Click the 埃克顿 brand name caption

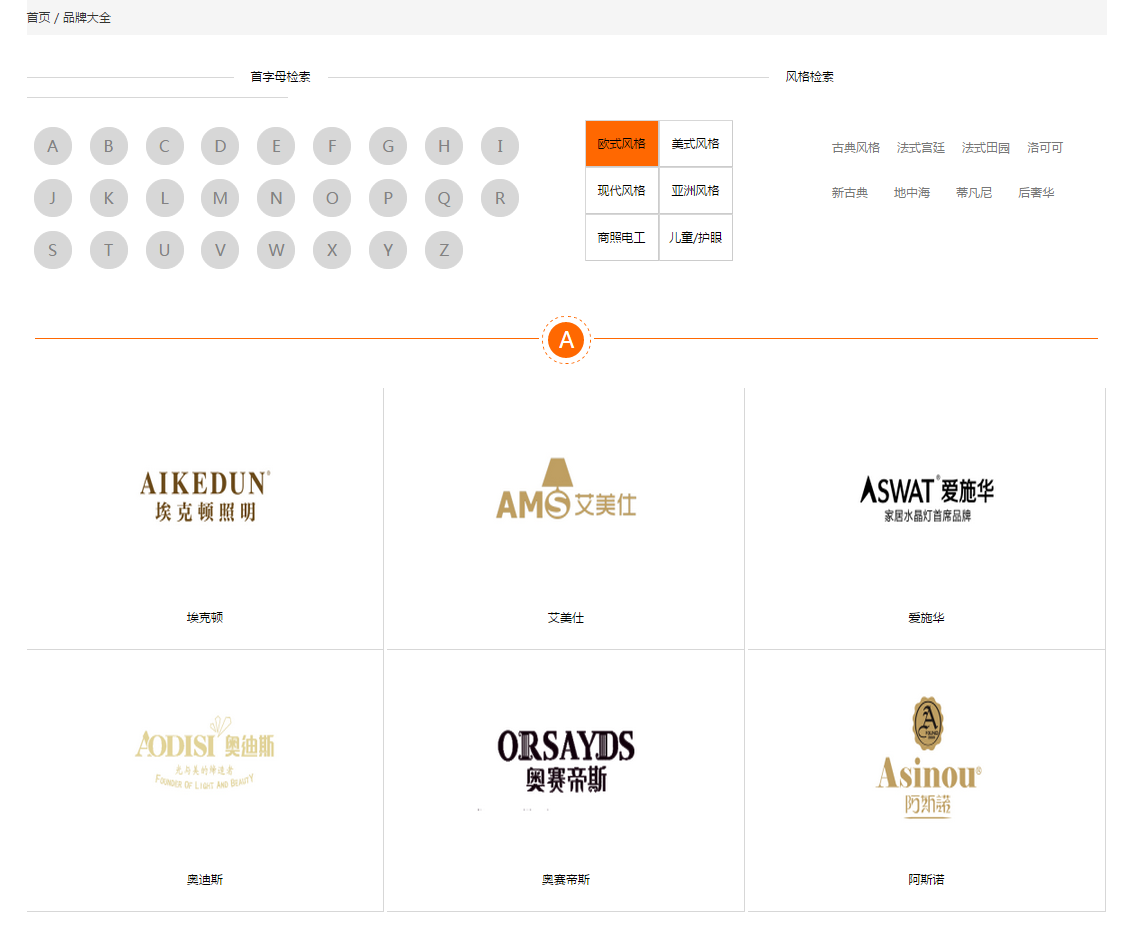tap(205, 618)
